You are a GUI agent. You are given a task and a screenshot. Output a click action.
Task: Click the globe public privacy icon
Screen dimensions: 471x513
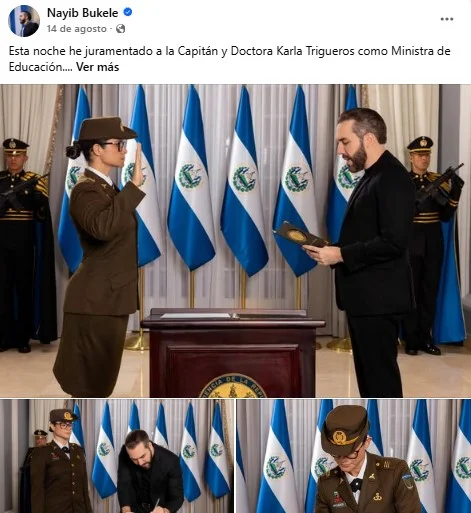tap(120, 29)
